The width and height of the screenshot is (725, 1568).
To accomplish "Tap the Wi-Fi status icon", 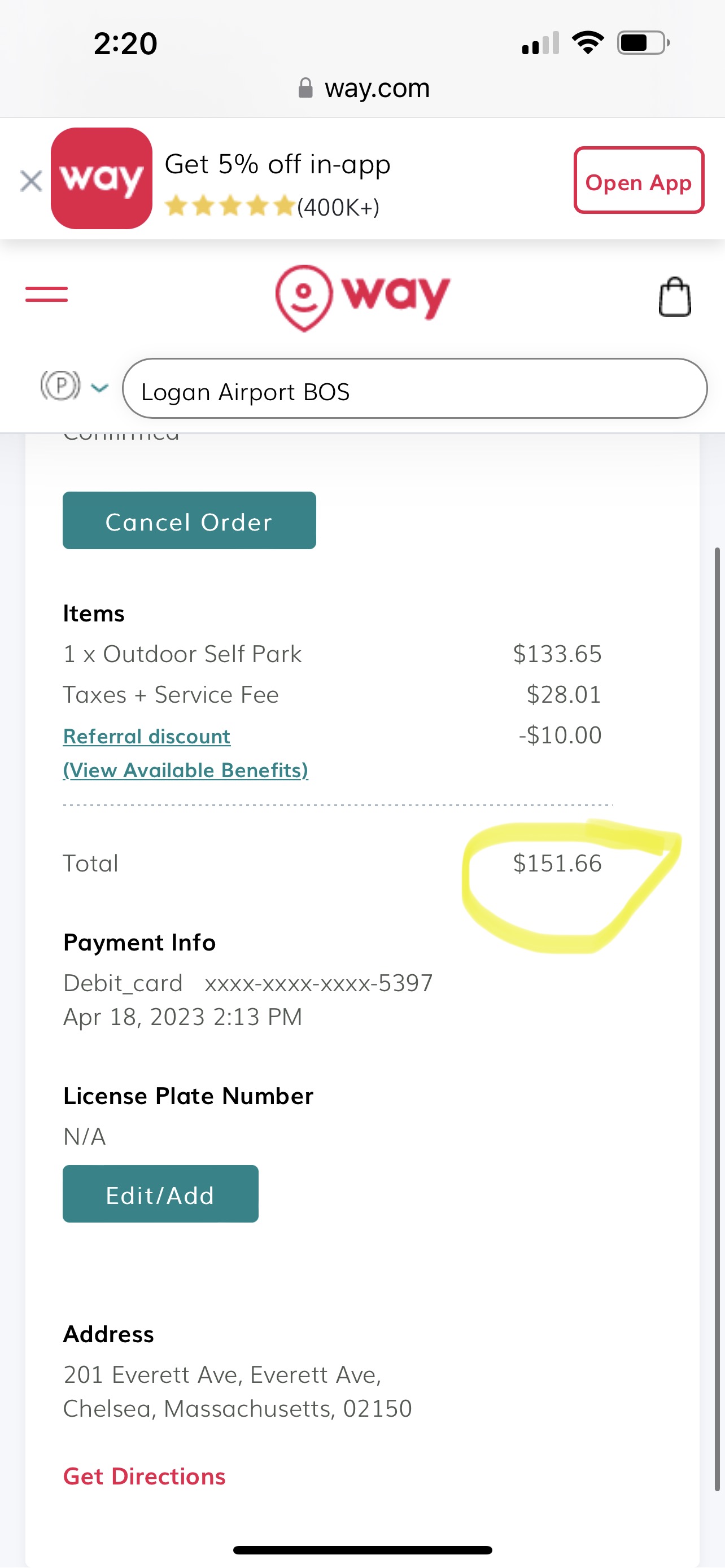I will click(587, 42).
